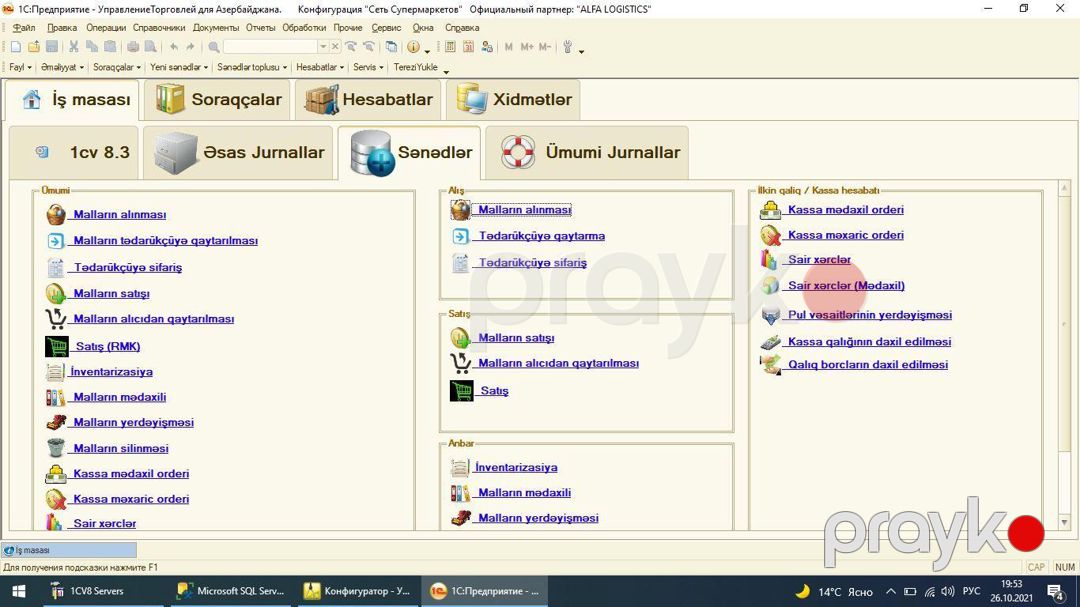Click the help info toolbar icon
Image resolution: width=1080 pixels, height=607 pixels.
413,47
